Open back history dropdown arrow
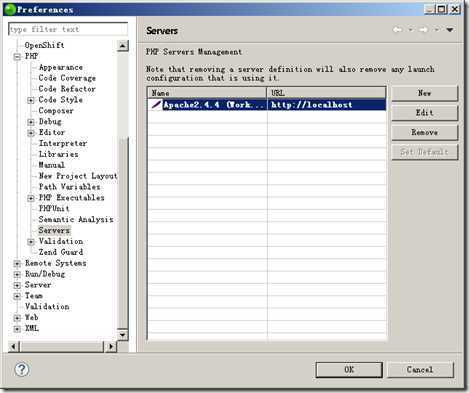This screenshot has width=469, height=393. (x=411, y=30)
